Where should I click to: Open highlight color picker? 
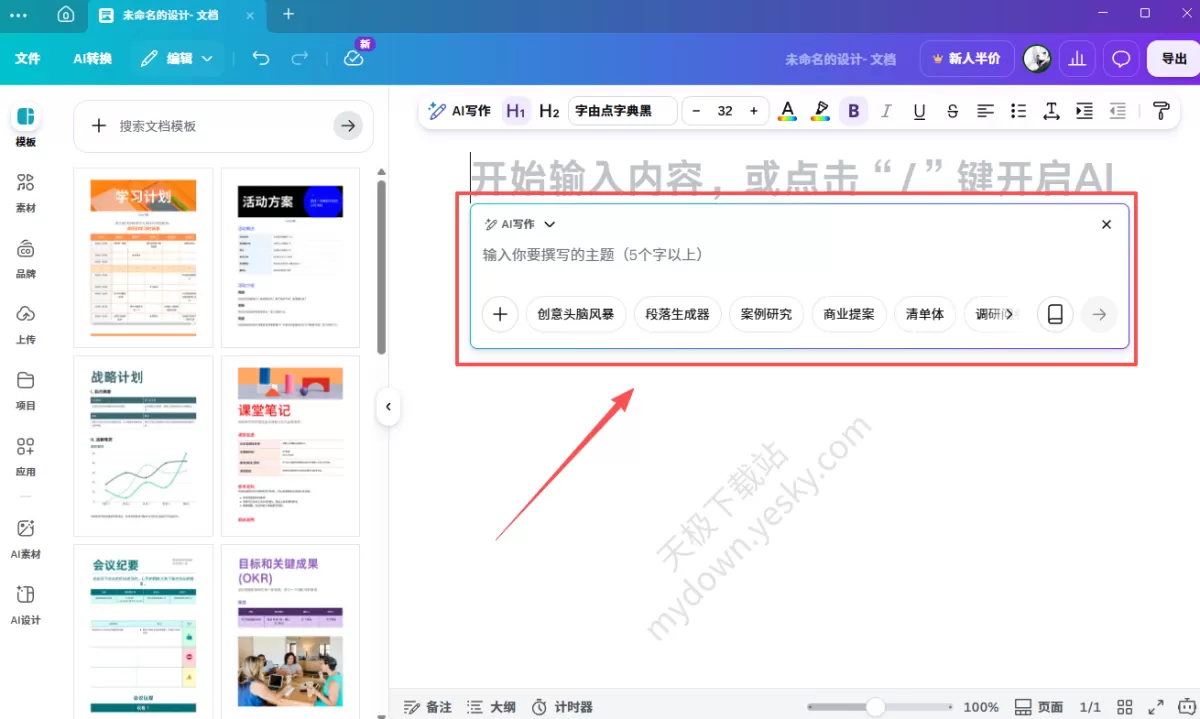pos(821,111)
